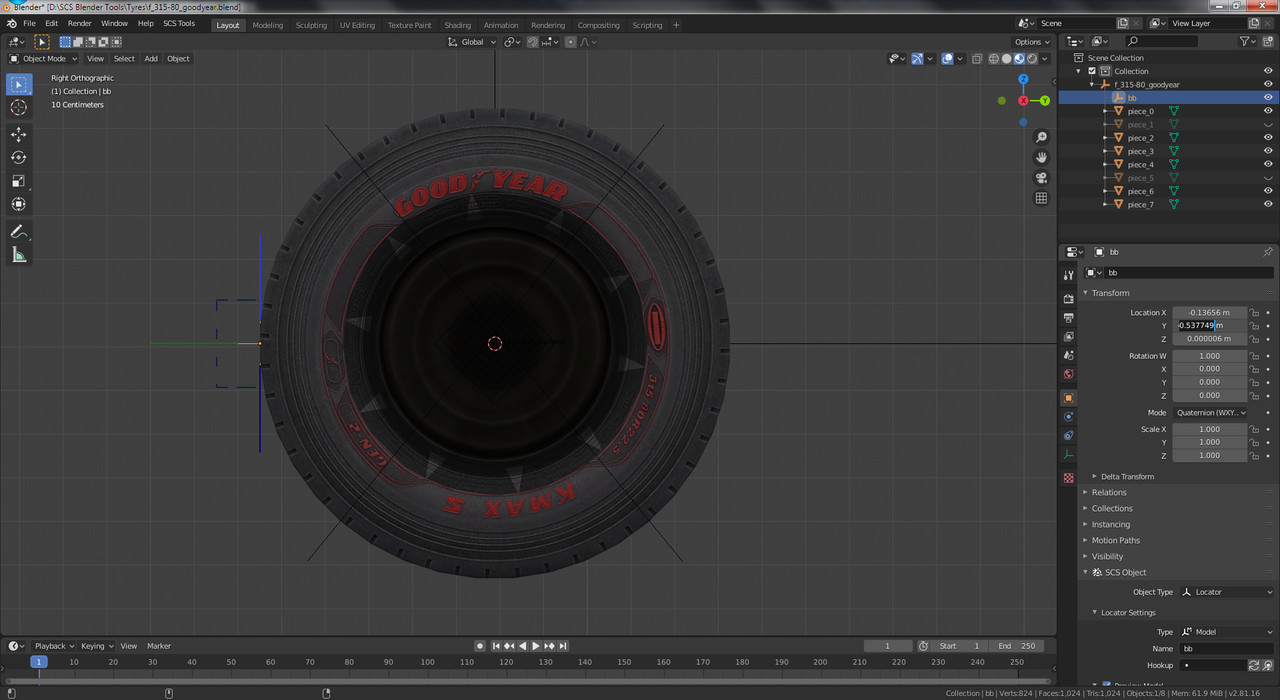Open the timeline Playback popover

click(54, 646)
